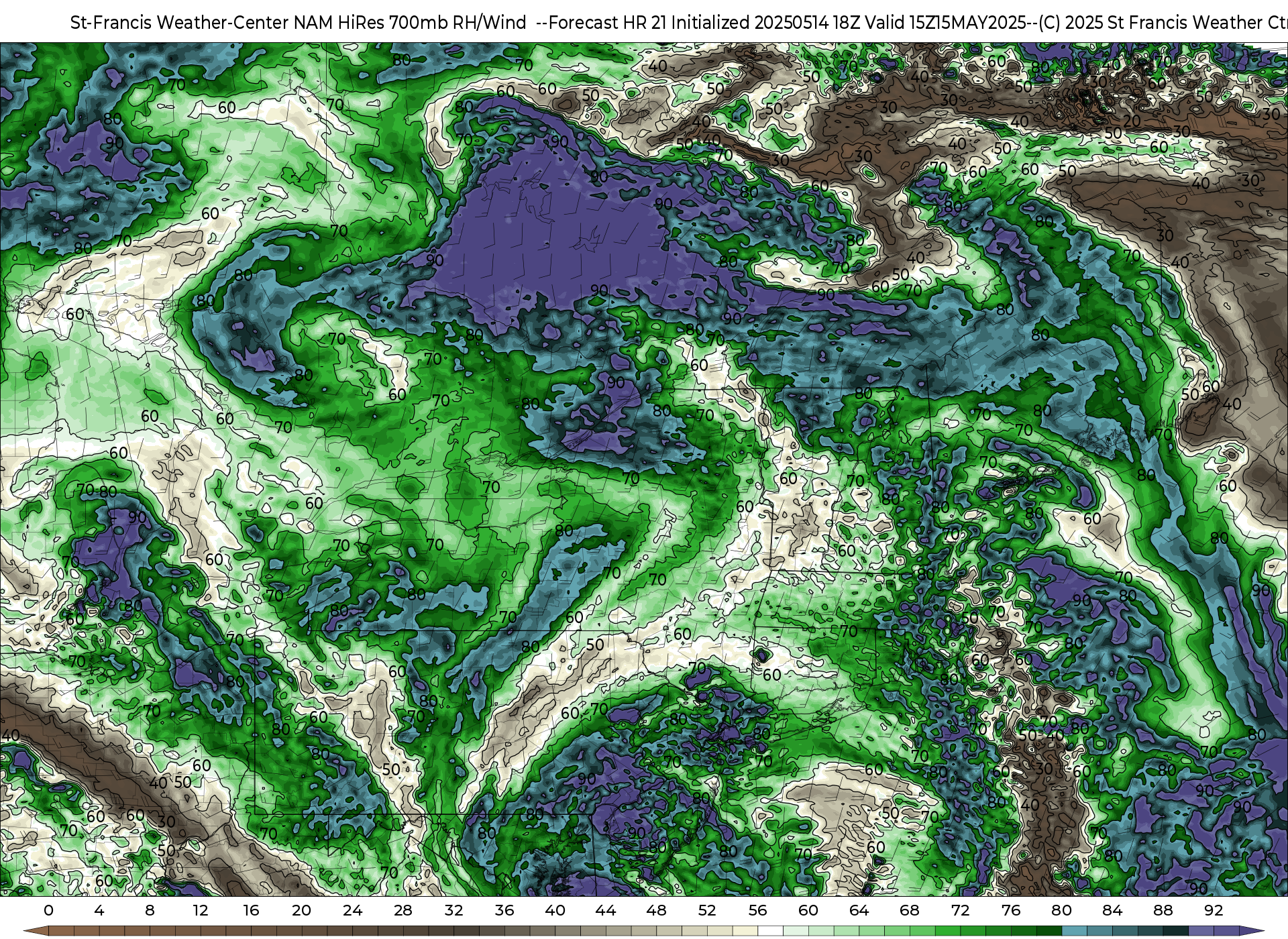Click the '92' label on the color scale

click(1214, 910)
